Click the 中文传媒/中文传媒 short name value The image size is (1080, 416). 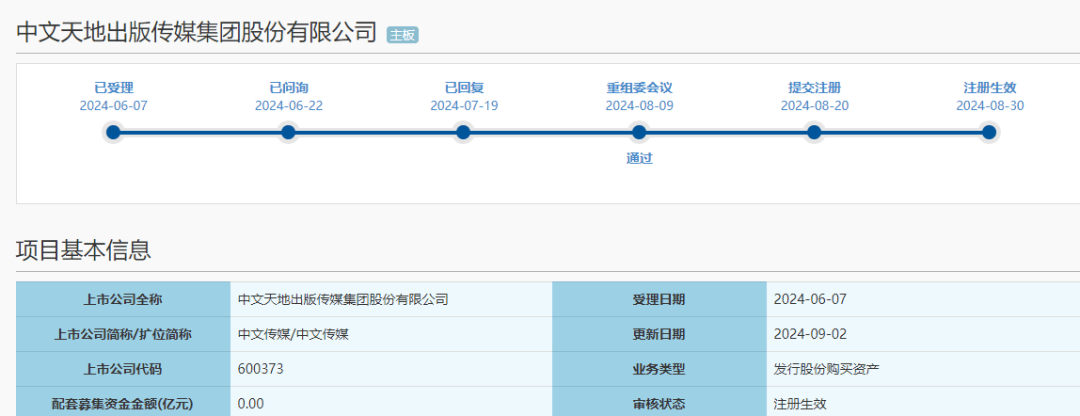coord(293,335)
